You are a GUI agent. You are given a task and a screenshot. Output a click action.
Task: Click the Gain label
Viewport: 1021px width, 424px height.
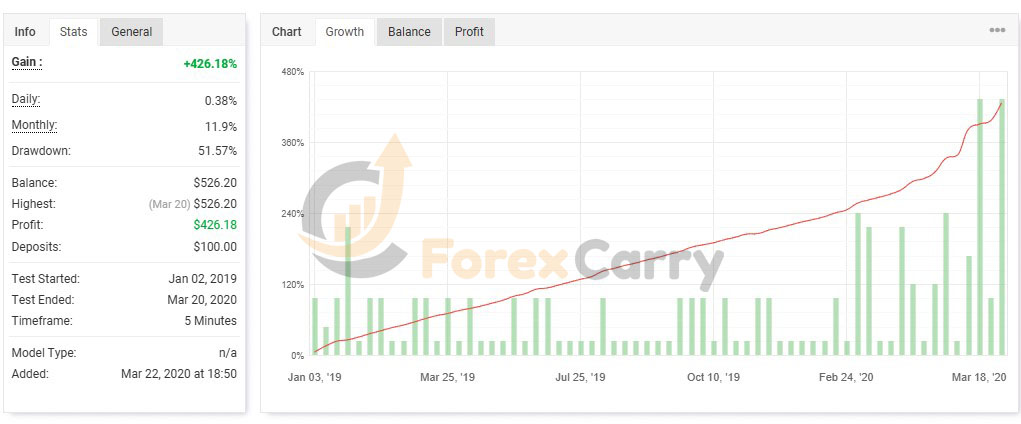pos(27,63)
